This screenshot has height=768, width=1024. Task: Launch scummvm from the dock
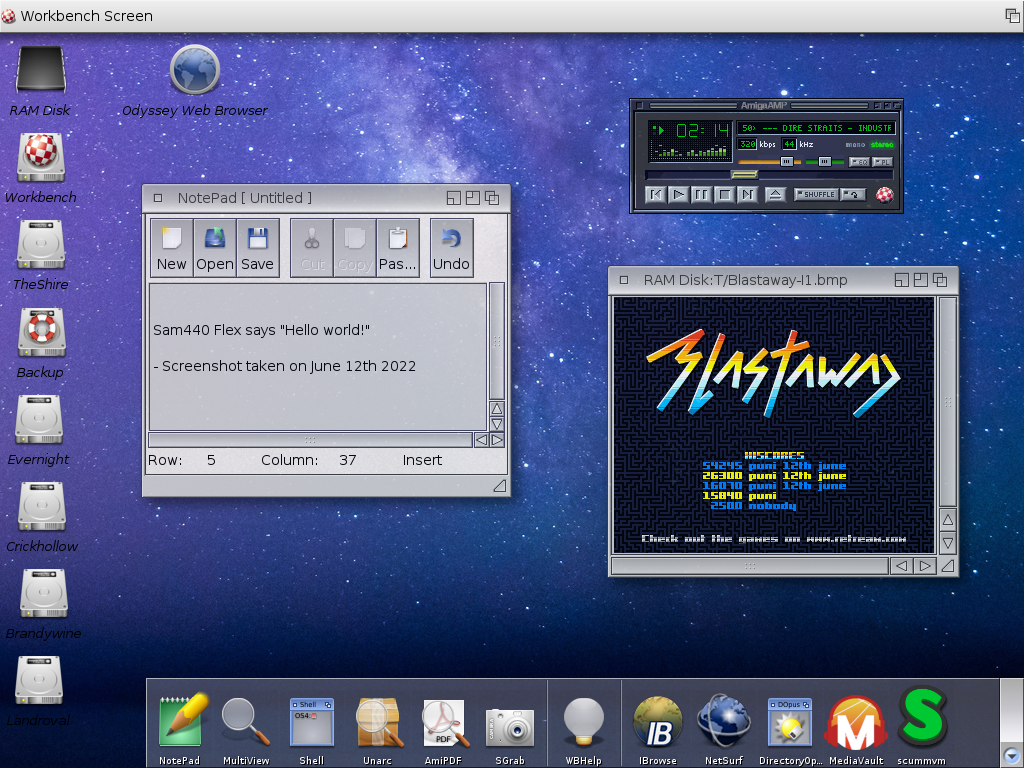[x=921, y=716]
